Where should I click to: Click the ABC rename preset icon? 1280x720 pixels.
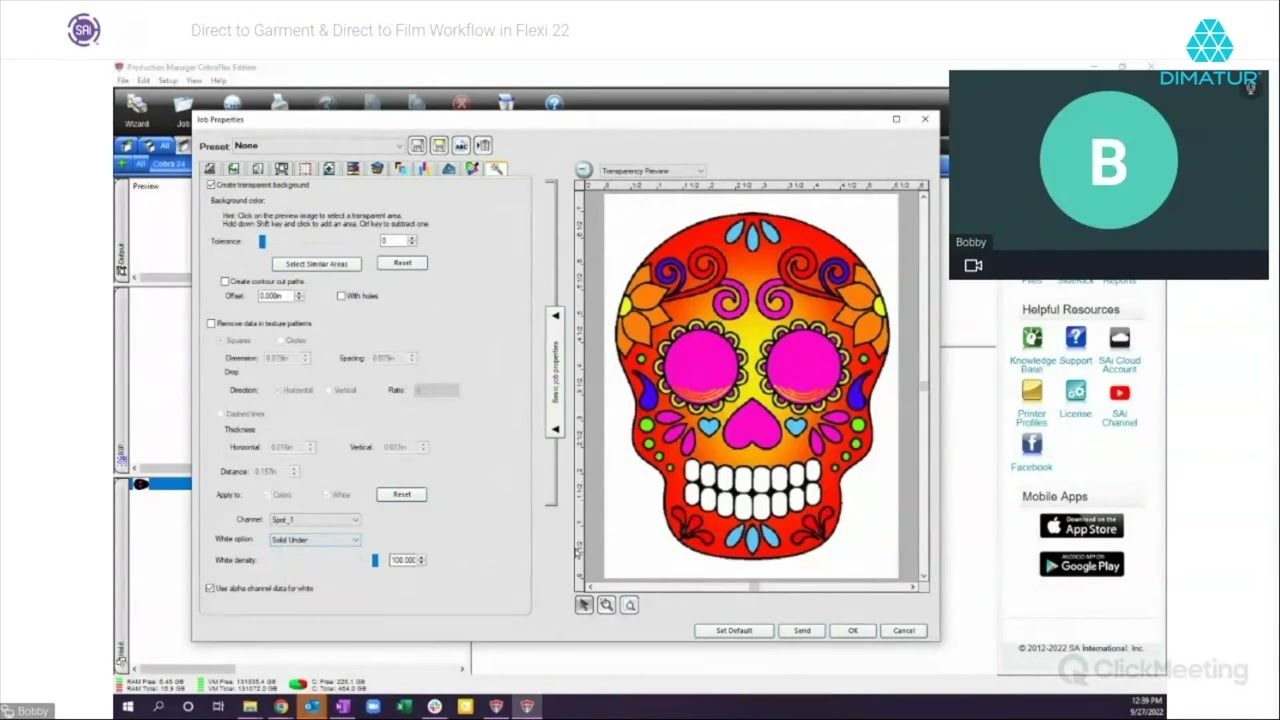pyautogui.click(x=461, y=146)
